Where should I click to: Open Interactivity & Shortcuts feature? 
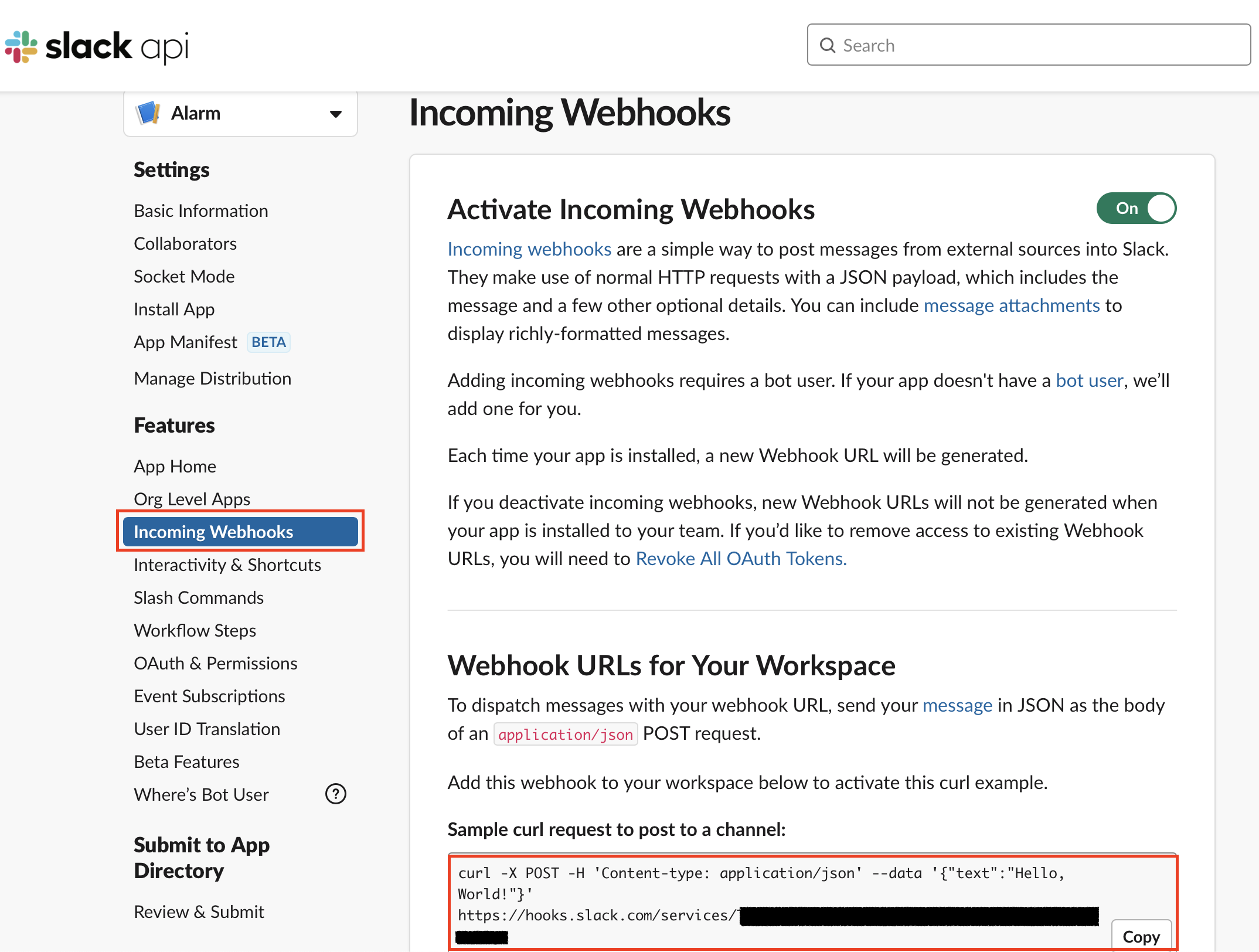227,565
